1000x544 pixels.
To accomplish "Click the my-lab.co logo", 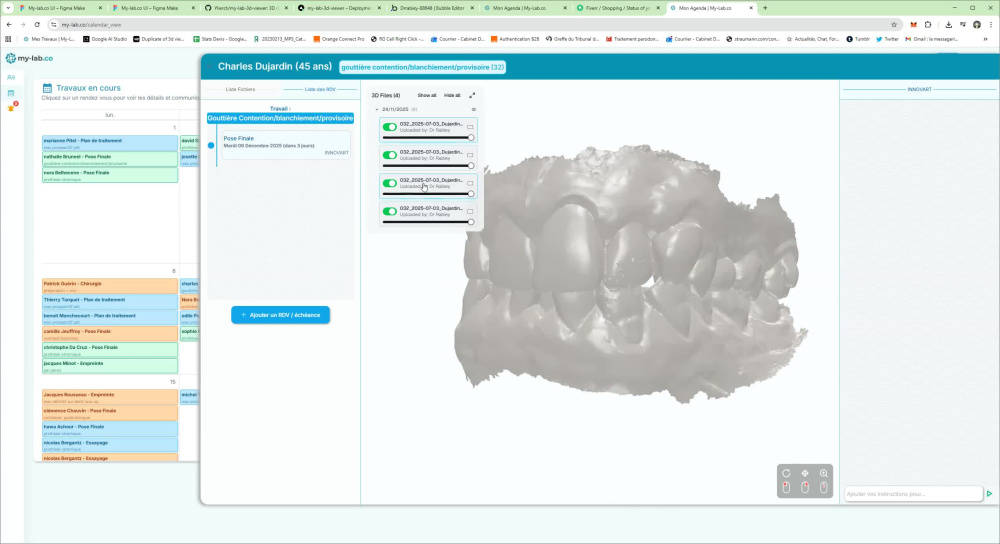I will pyautogui.click(x=29, y=58).
